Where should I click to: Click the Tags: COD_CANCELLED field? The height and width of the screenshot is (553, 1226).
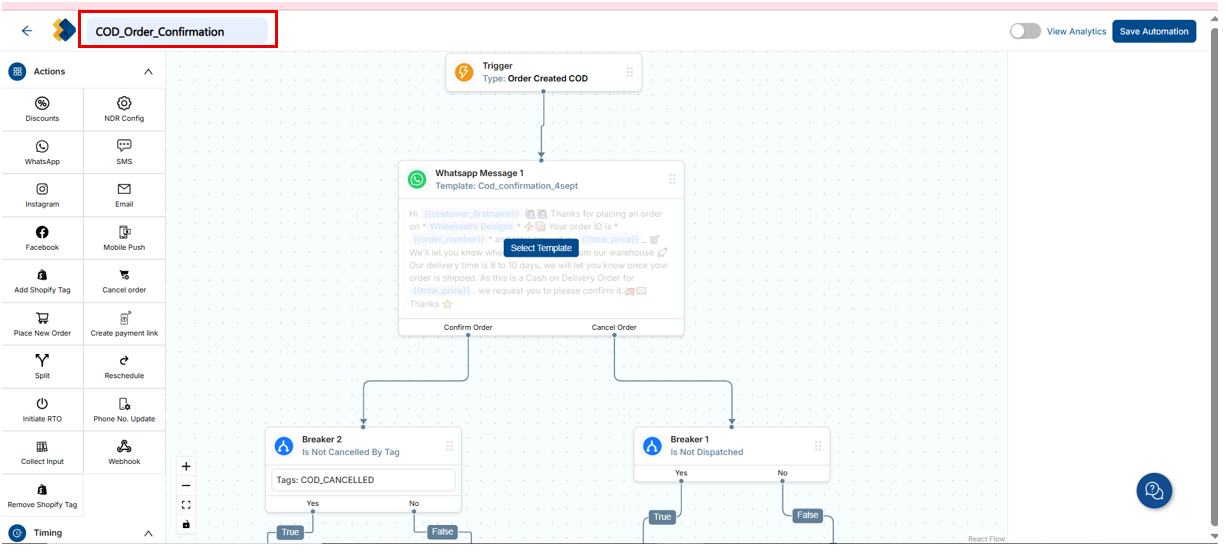[363, 480]
